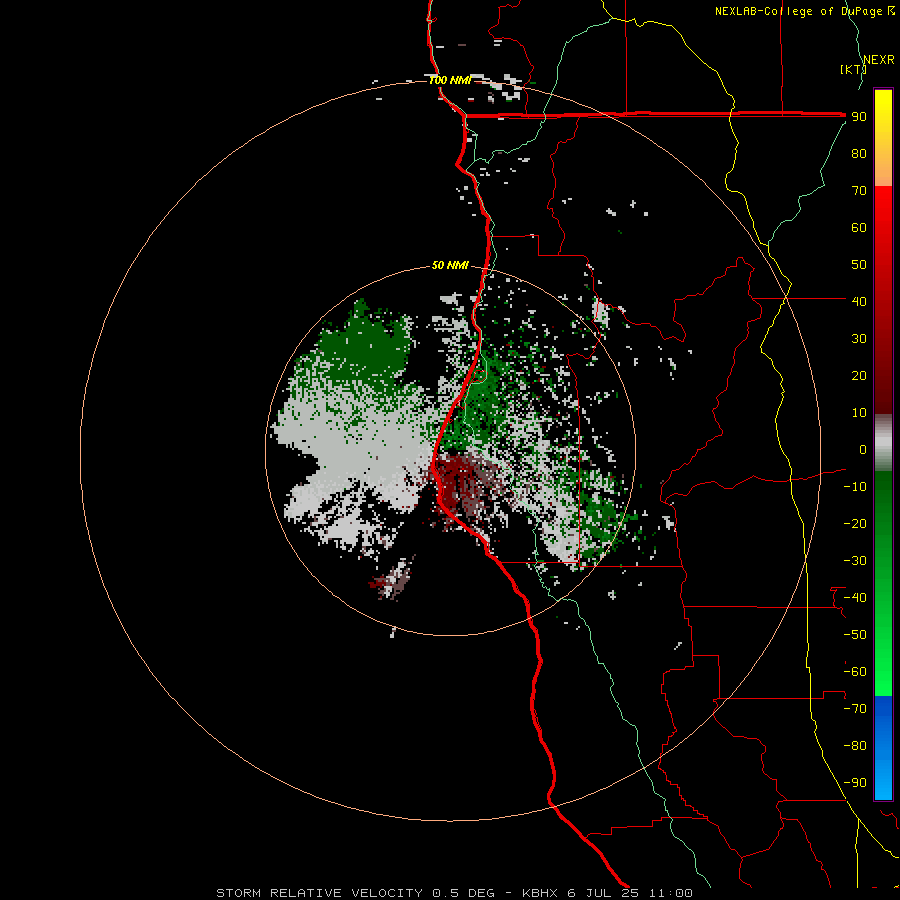Viewport: 900px width, 900px height.
Task: Click the 30 value on velocity scale
Action: [859, 339]
